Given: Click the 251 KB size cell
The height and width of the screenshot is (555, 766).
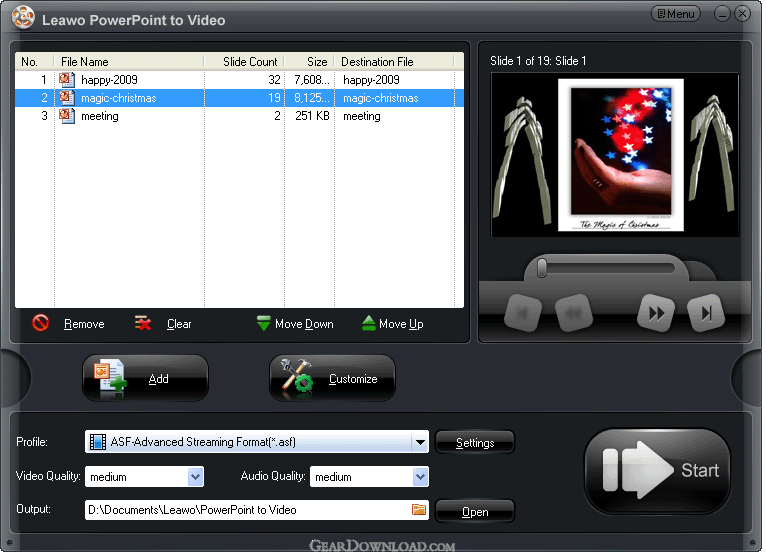Looking at the screenshot, I should tap(312, 116).
